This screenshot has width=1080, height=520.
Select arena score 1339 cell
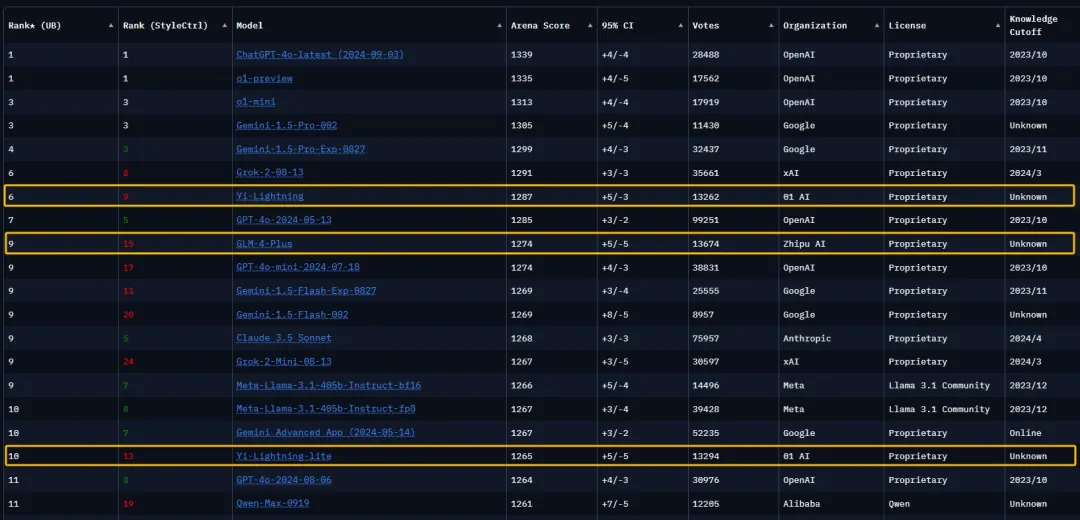(x=521, y=54)
